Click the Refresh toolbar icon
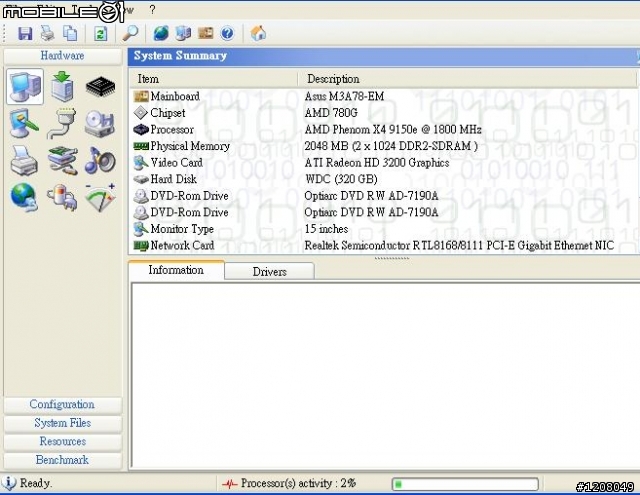 pyautogui.click(x=100, y=33)
